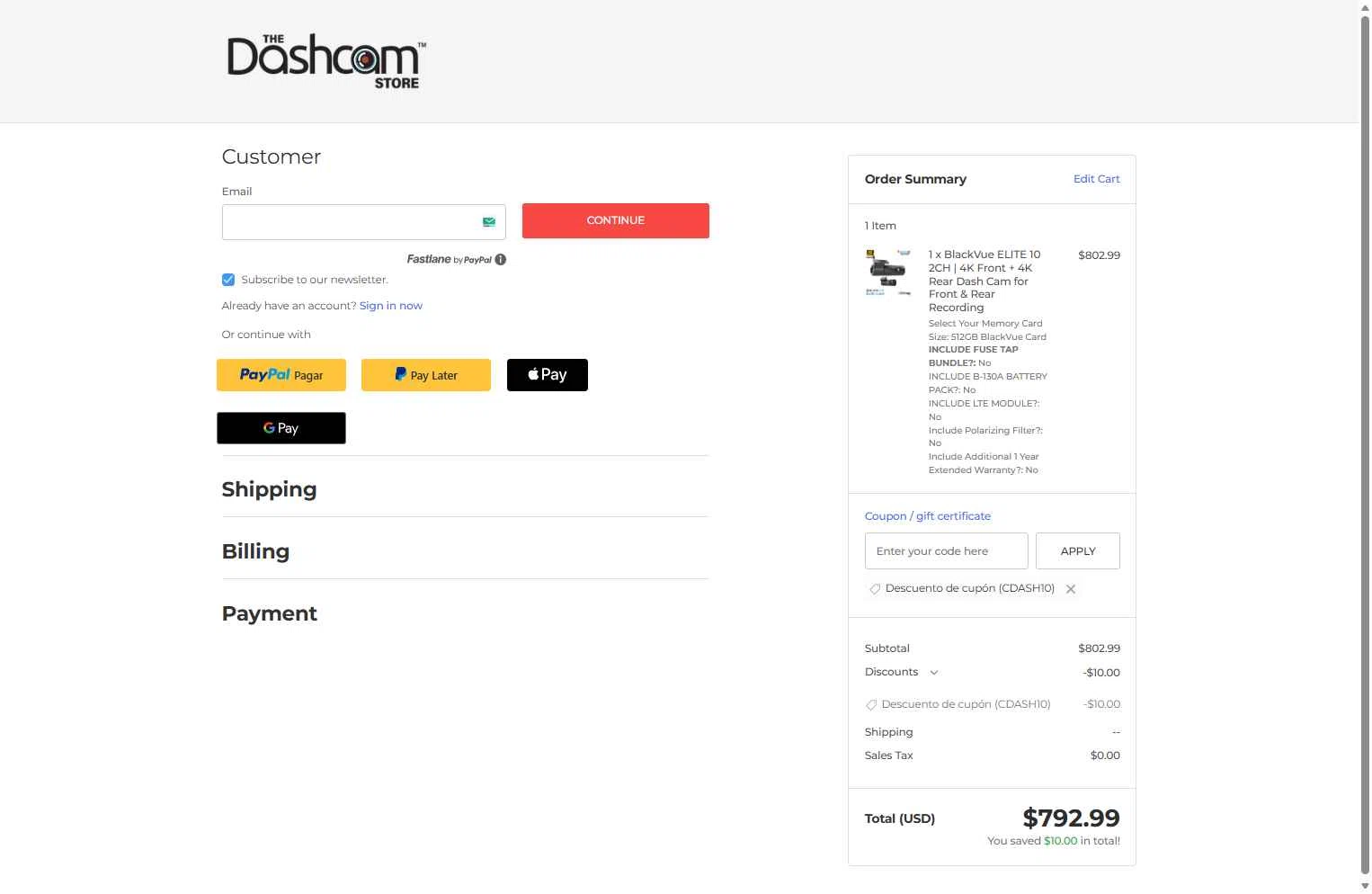
Task: Click the "You saved $10.00 in total!" message
Action: (1054, 841)
